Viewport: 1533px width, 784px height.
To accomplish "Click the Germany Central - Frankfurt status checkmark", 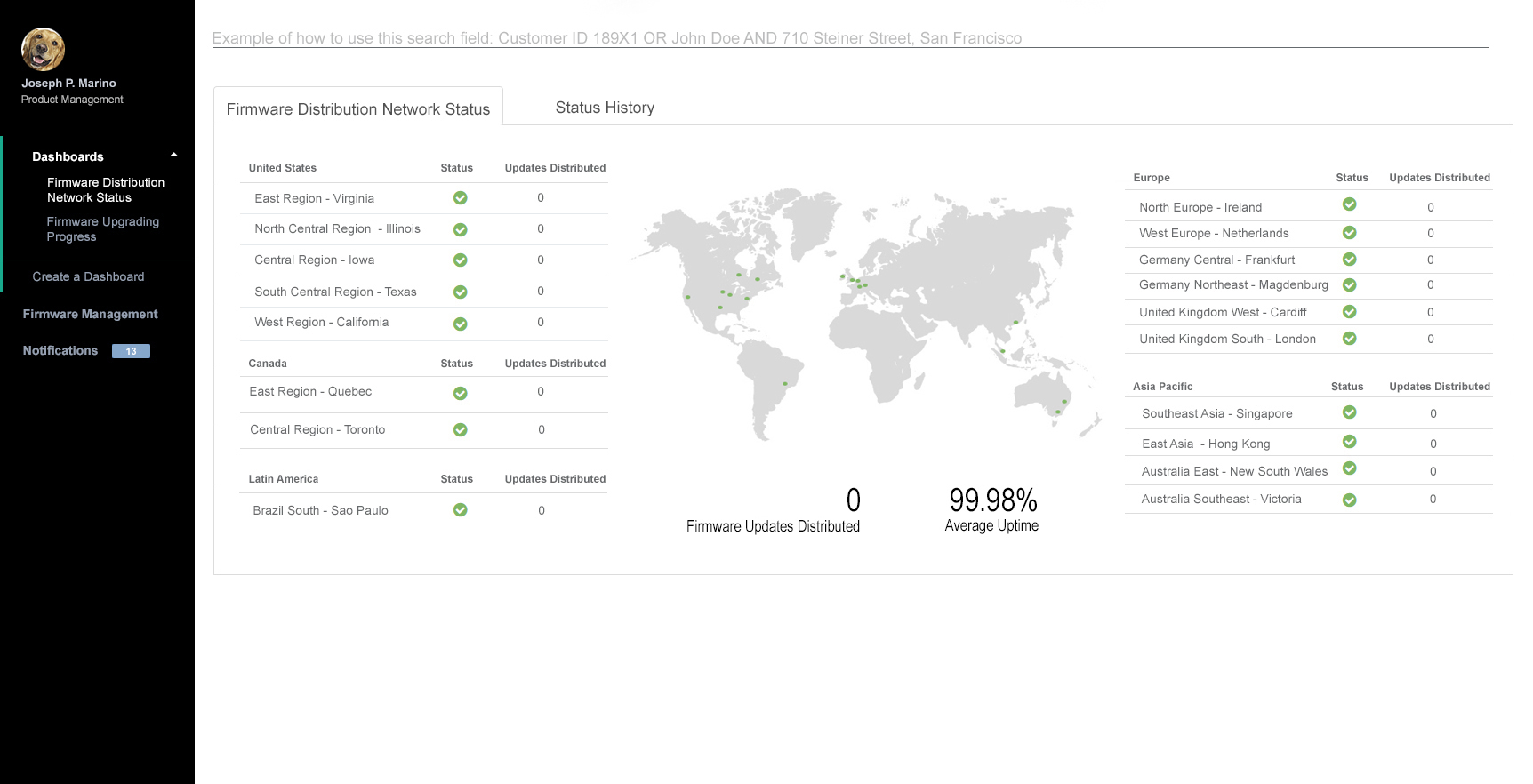I will click(1350, 260).
